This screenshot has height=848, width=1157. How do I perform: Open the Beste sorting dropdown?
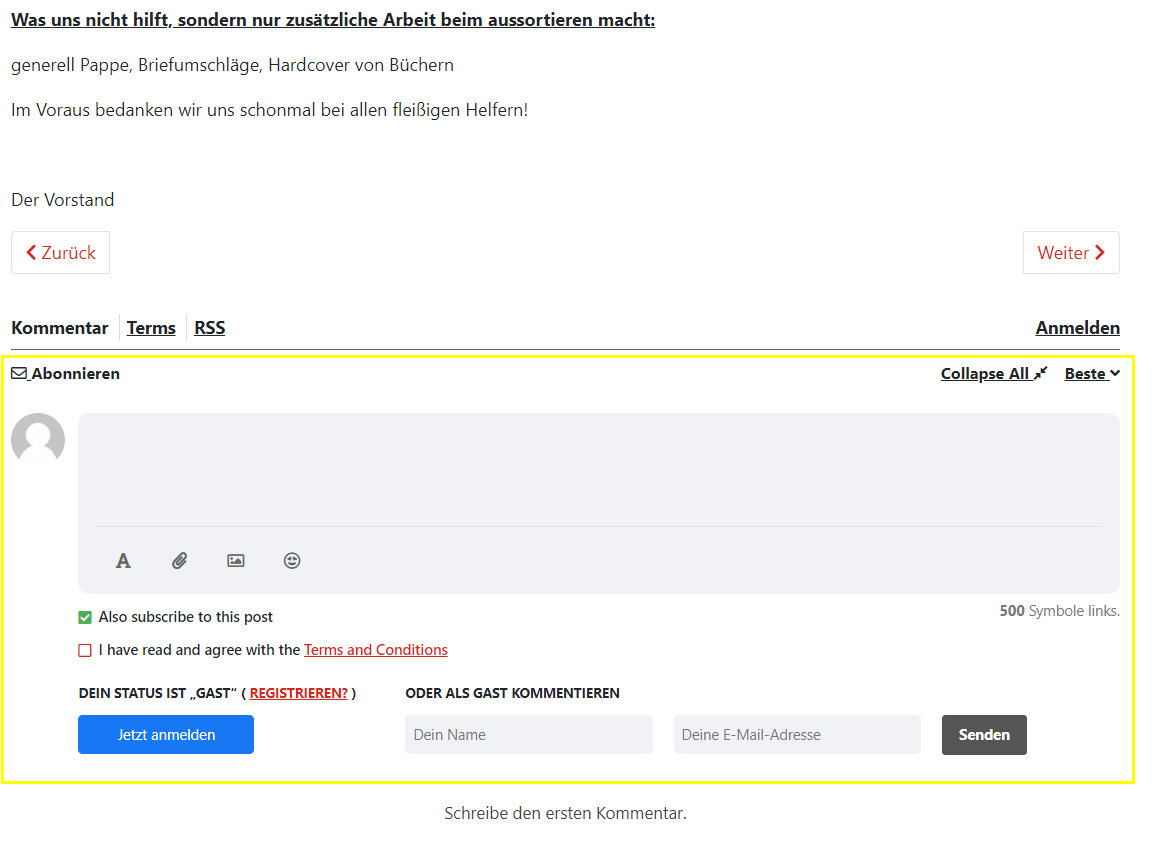coord(1091,373)
